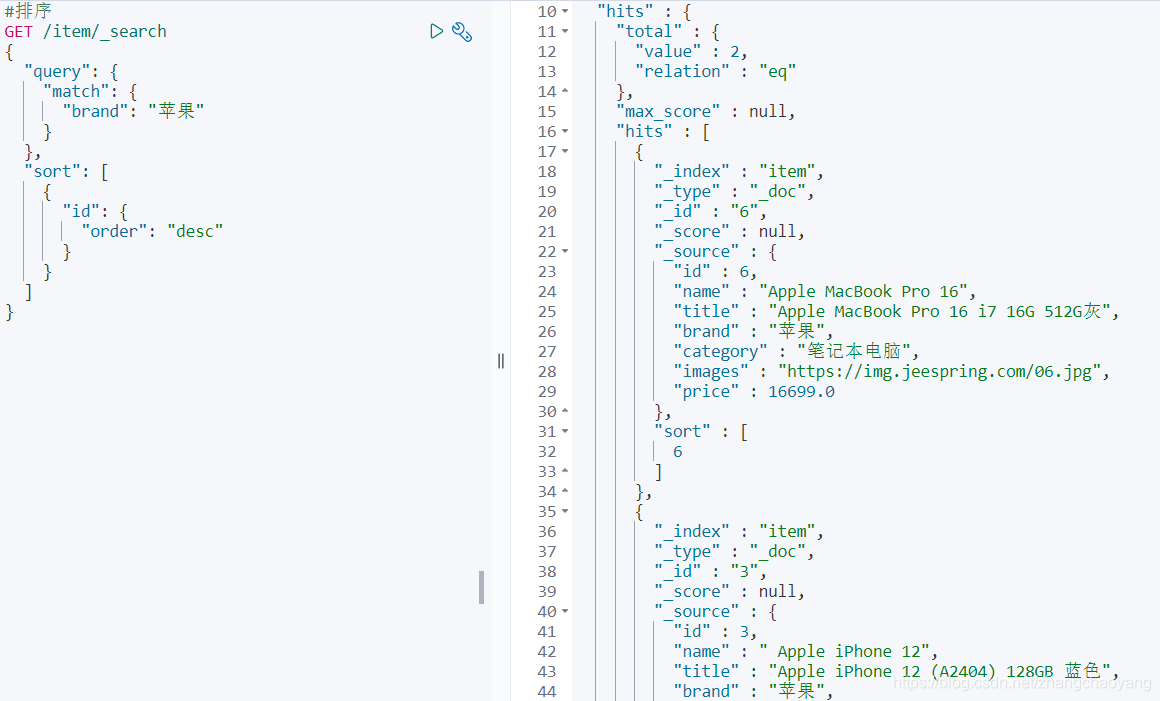This screenshot has height=701, width=1160.
Task: Place cursor on GET /item/_search line
Action: click(86, 31)
